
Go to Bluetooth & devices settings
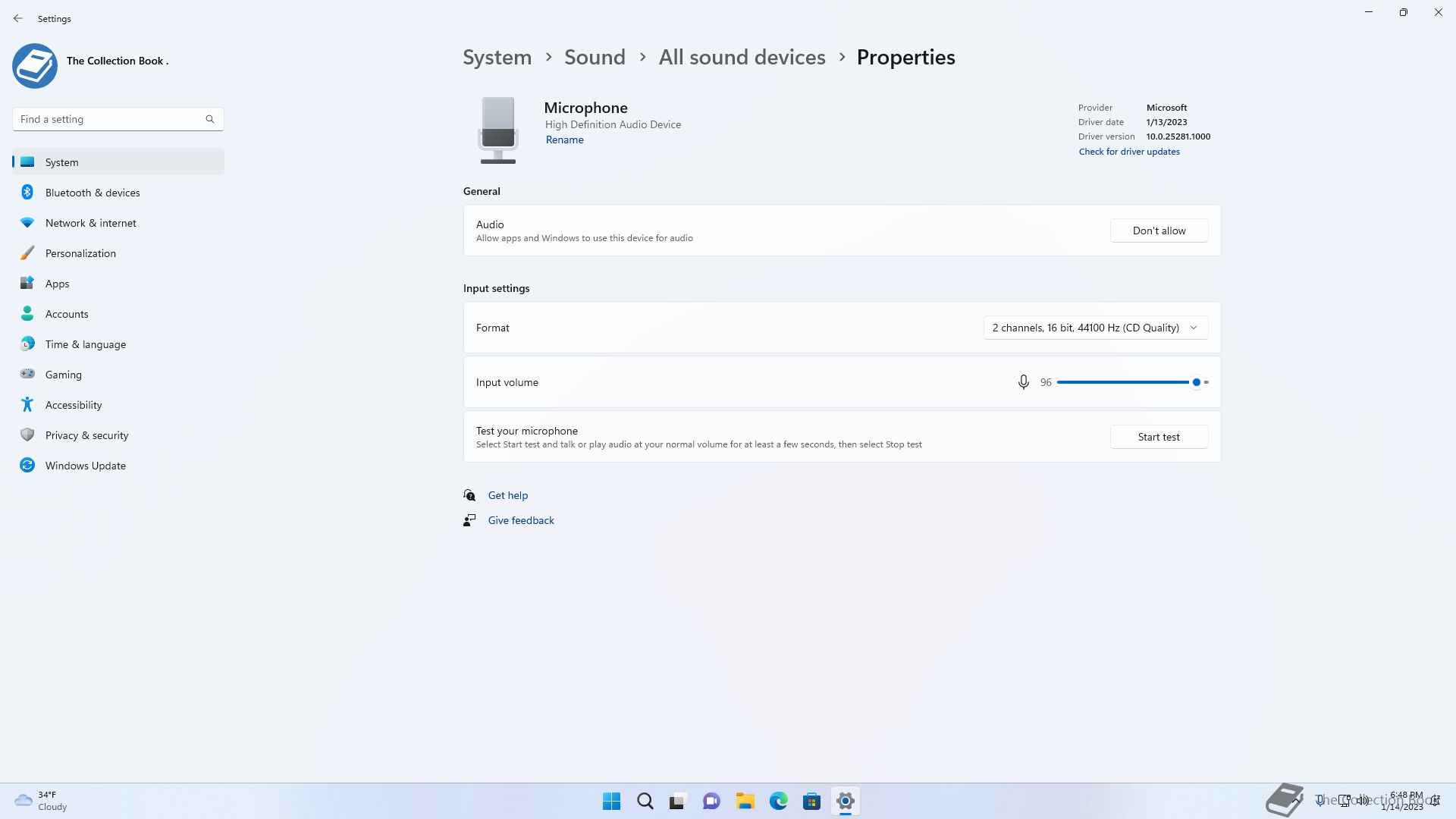tap(93, 193)
